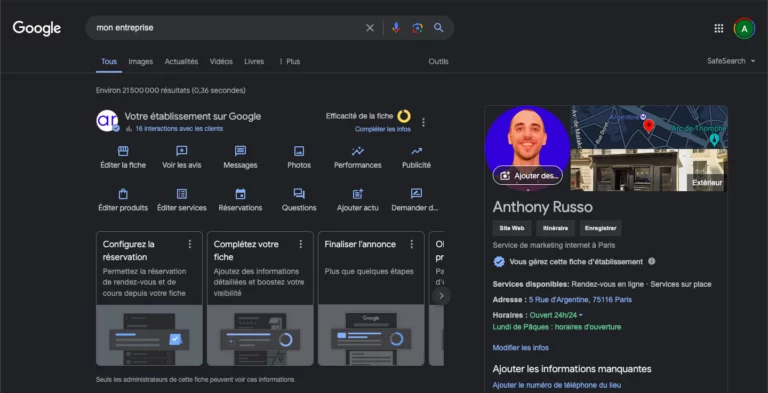Open Réservations
Image resolution: width=768 pixels, height=393 pixels.
click(x=240, y=200)
